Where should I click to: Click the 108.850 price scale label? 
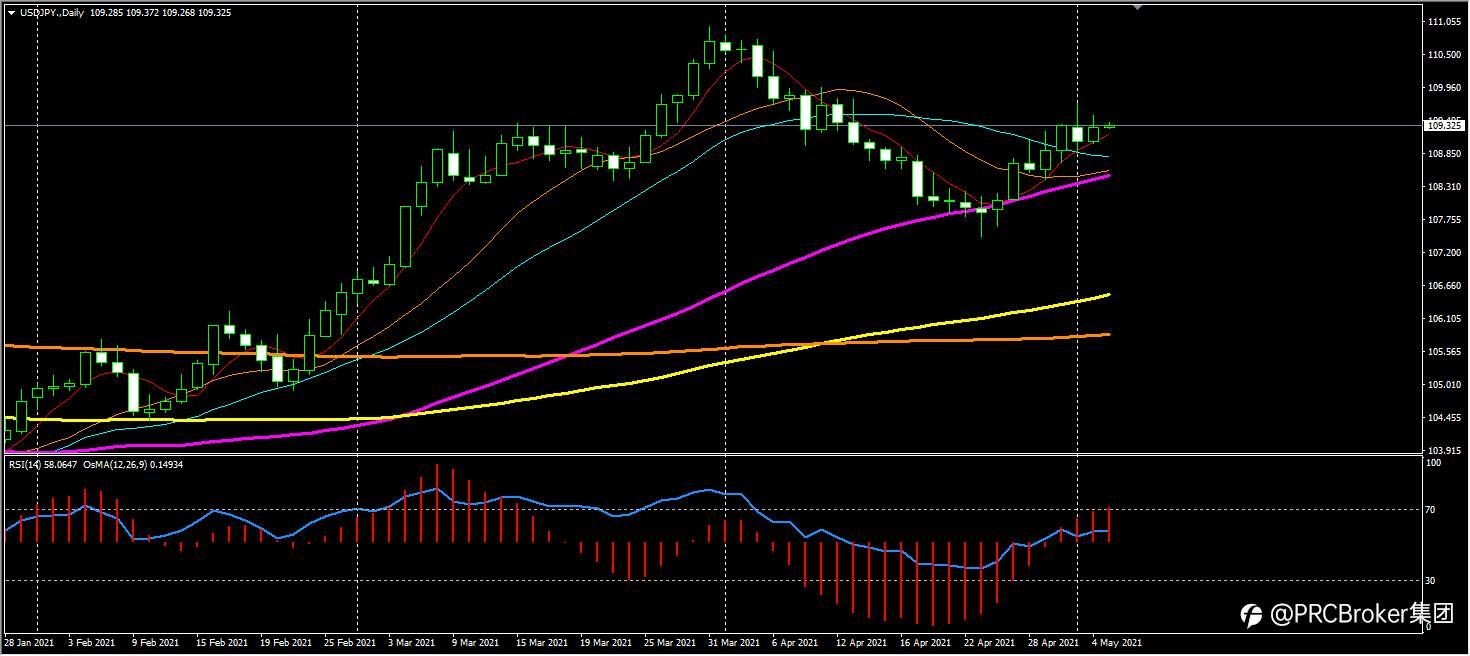pyautogui.click(x=1445, y=154)
